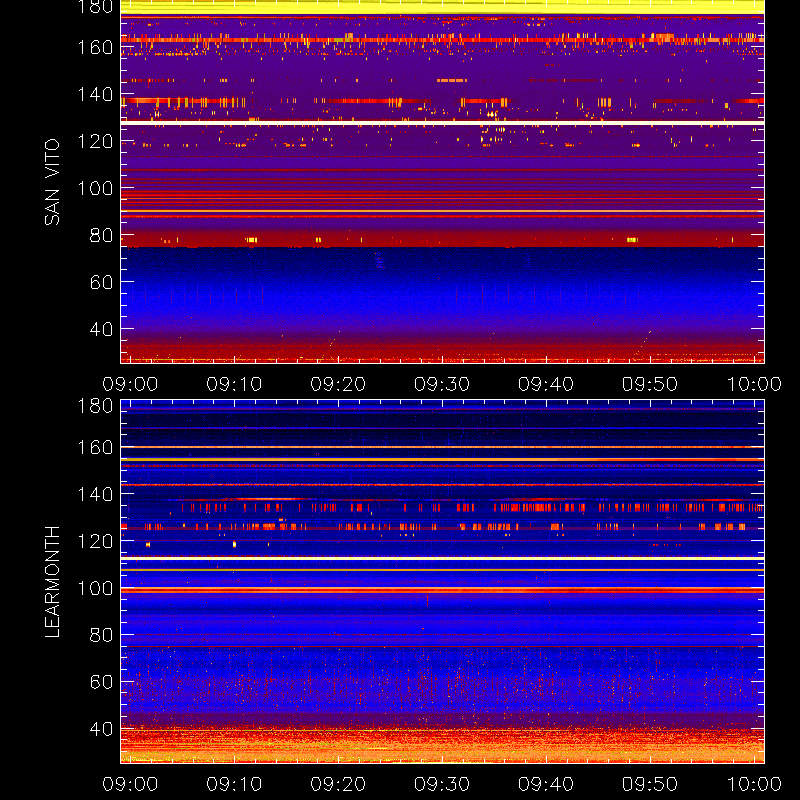Pick the 100 frequency label on Learmonth axis
The image size is (800, 800).
click(x=95, y=588)
